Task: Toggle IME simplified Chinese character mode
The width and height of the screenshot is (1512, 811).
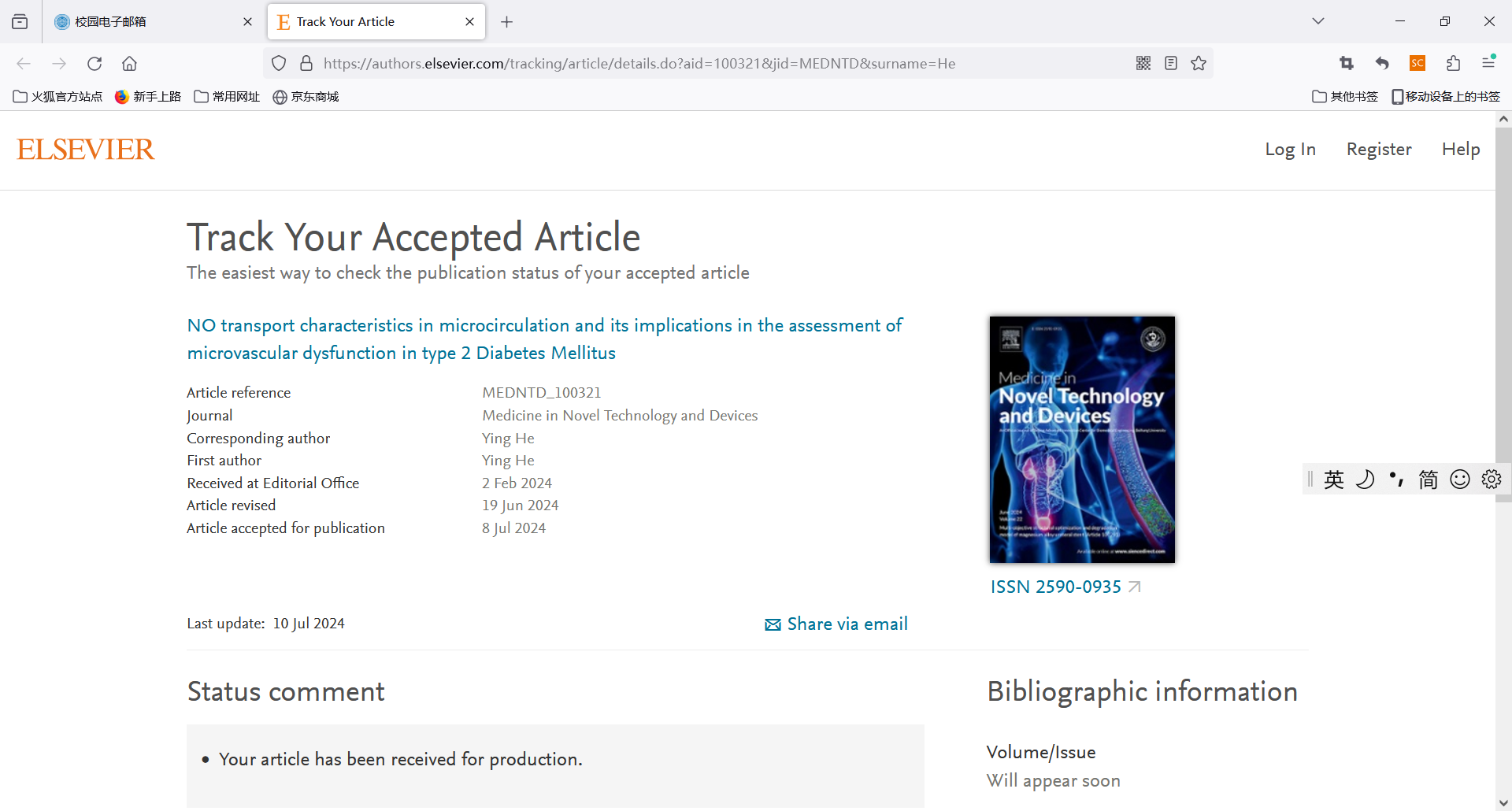Action: 1428,480
